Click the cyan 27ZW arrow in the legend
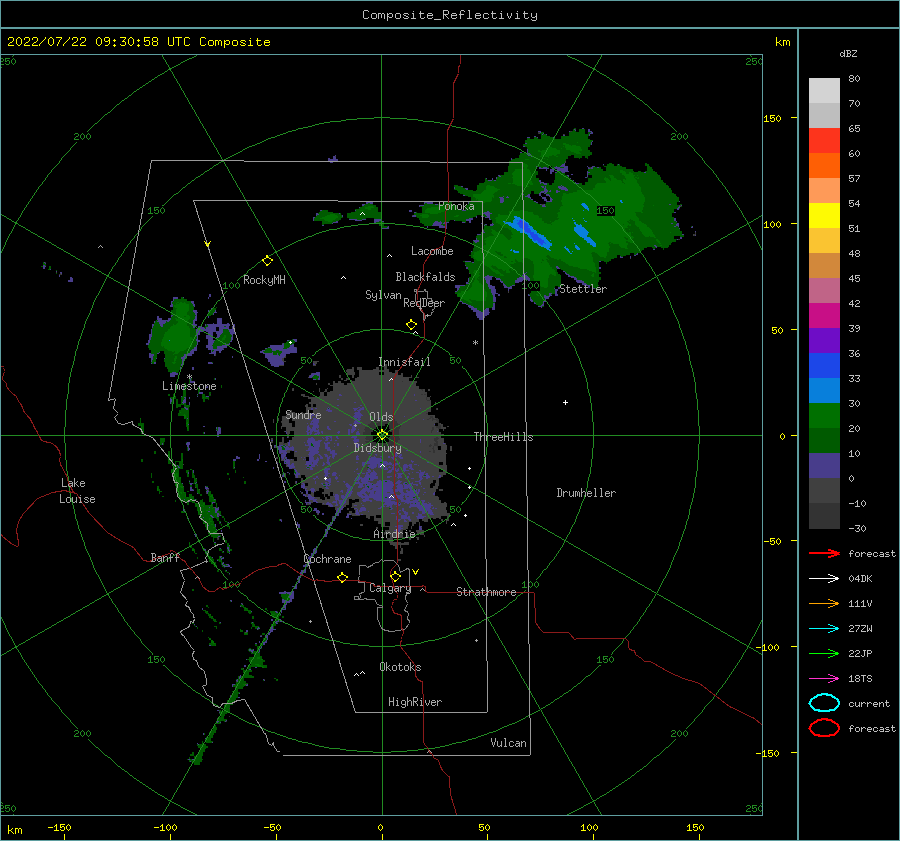 (824, 629)
